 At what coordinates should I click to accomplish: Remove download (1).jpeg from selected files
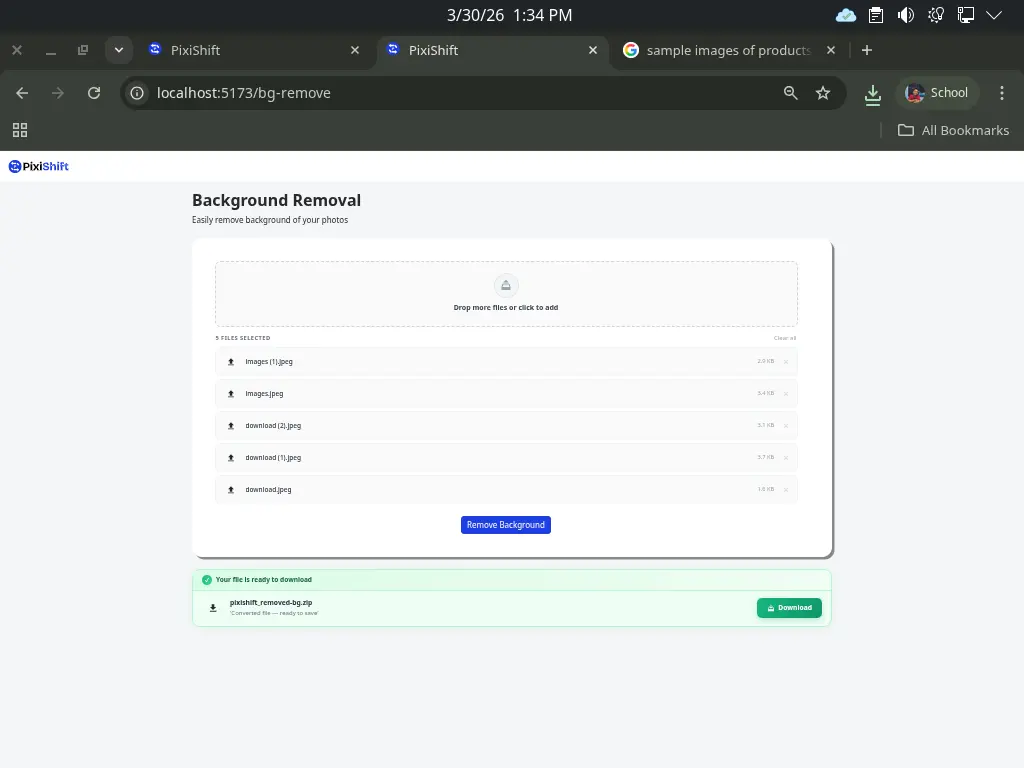click(x=786, y=458)
